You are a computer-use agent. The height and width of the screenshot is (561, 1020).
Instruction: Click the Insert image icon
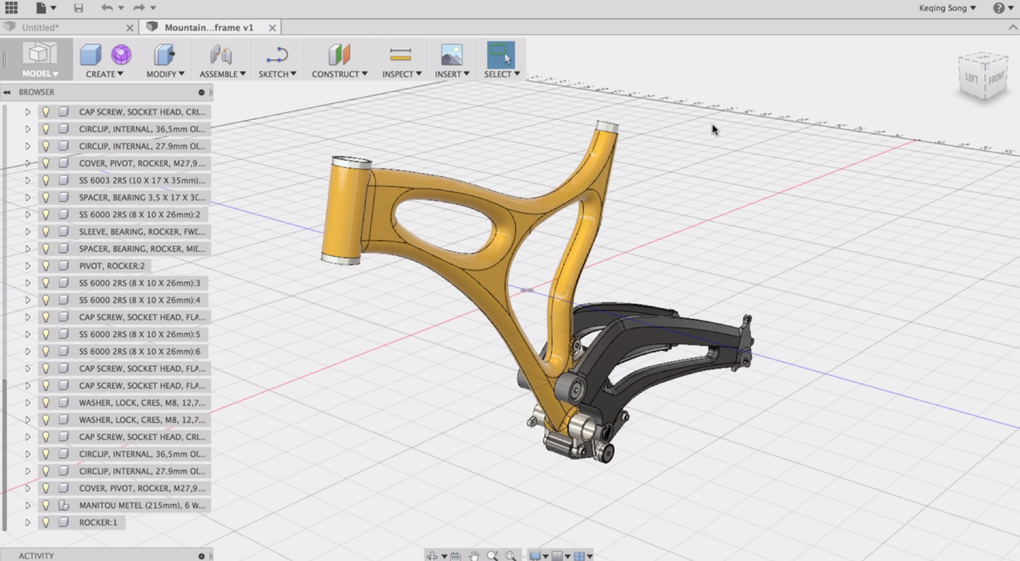[x=452, y=54]
